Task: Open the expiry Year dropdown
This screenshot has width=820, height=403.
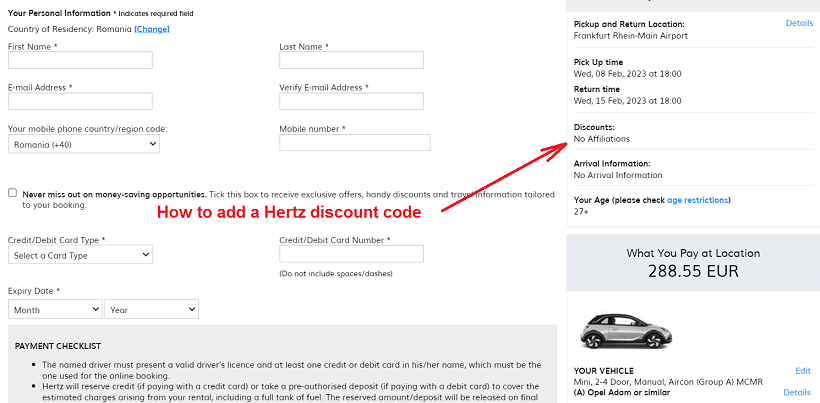Action: [x=152, y=309]
